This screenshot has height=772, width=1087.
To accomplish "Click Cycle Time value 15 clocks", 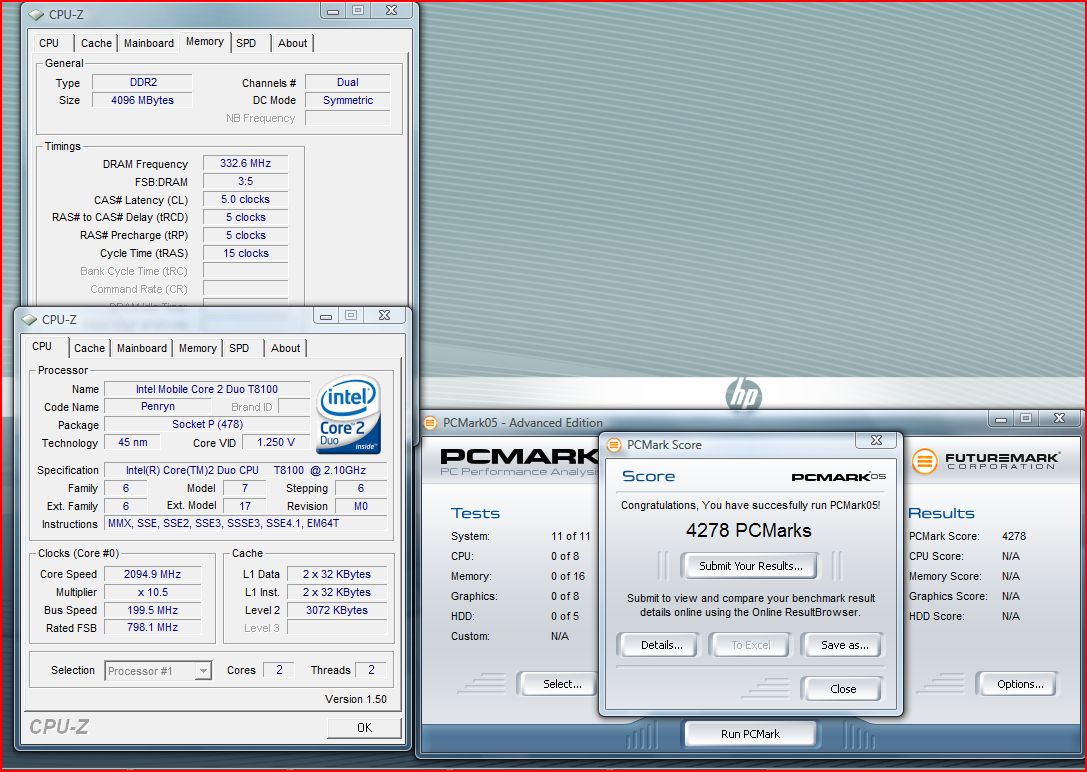I will click(245, 254).
